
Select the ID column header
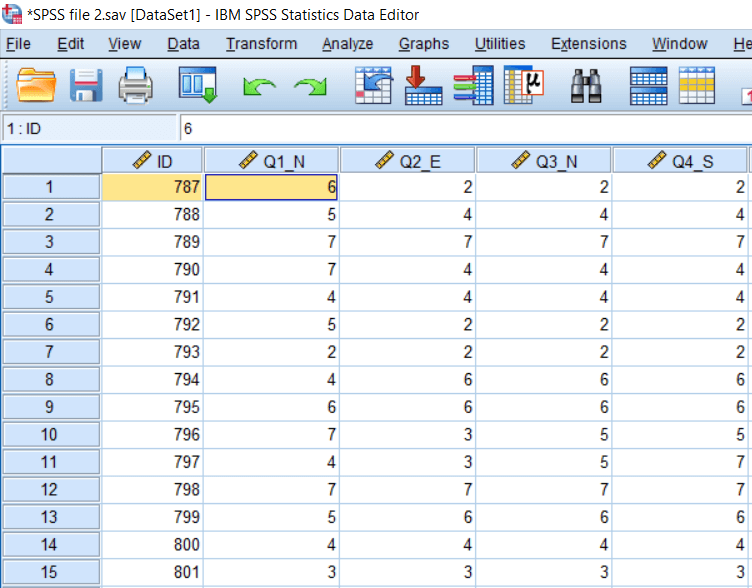tap(152, 161)
